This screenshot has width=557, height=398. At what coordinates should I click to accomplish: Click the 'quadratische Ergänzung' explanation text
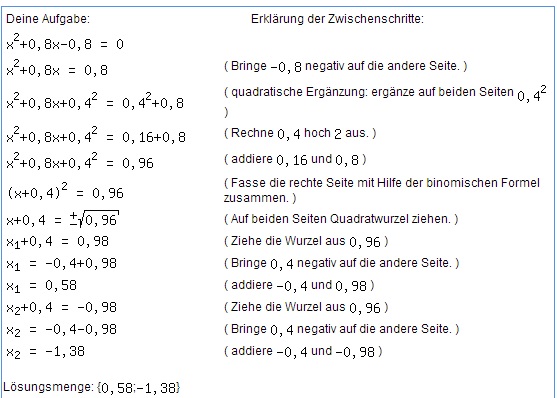(385, 101)
